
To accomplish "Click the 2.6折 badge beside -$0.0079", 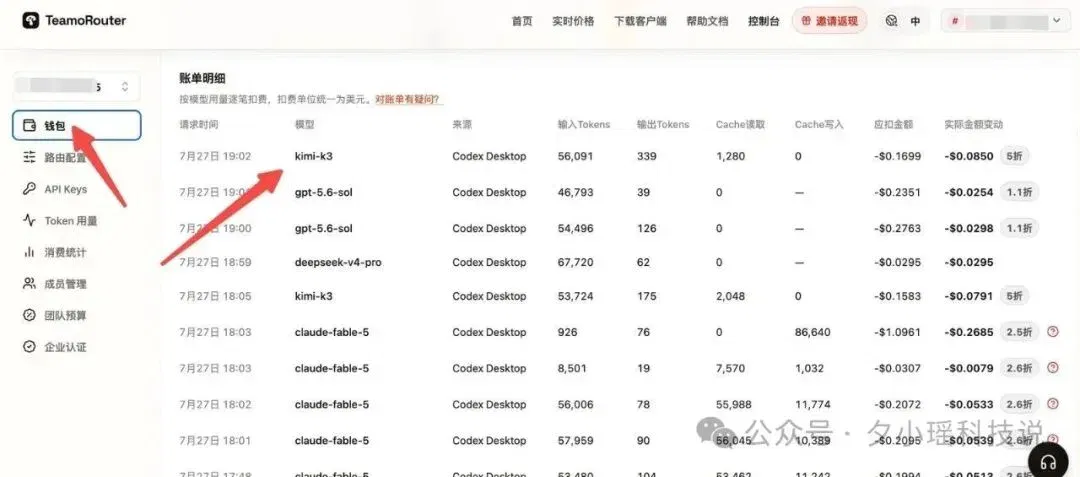I will (1019, 368).
